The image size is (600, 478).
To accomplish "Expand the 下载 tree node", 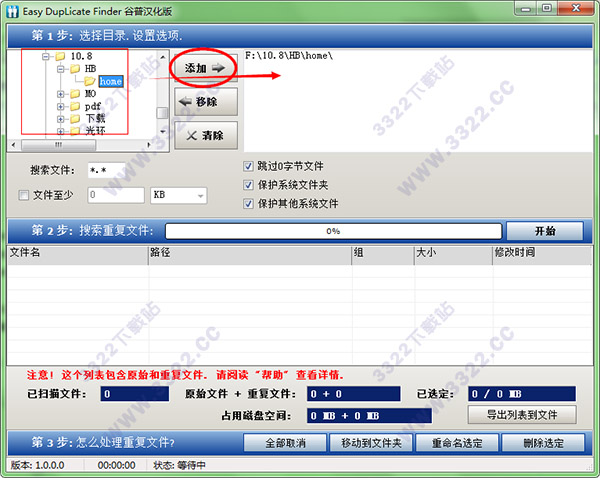I will (x=60, y=119).
